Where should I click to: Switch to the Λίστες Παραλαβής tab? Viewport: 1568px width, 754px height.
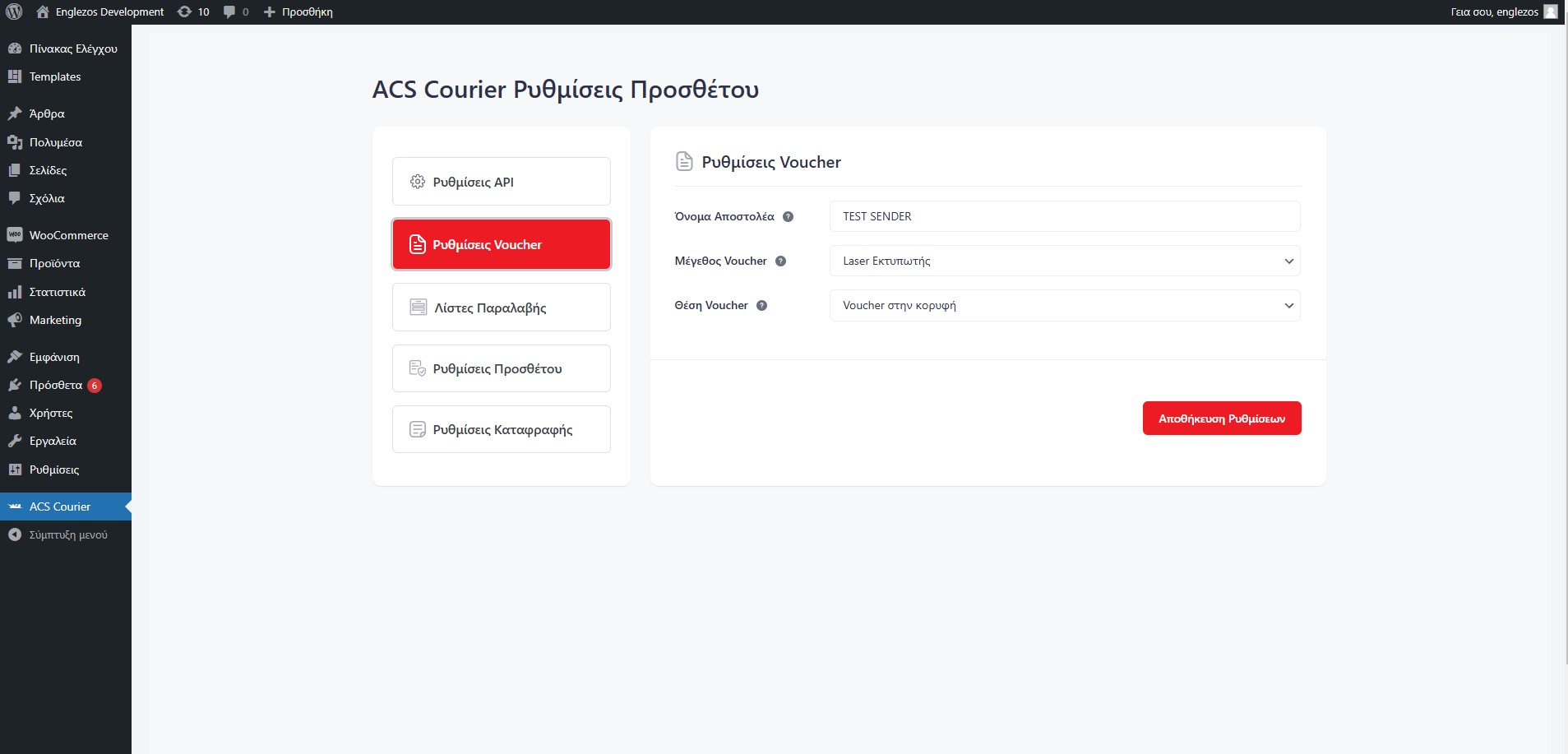click(x=502, y=308)
